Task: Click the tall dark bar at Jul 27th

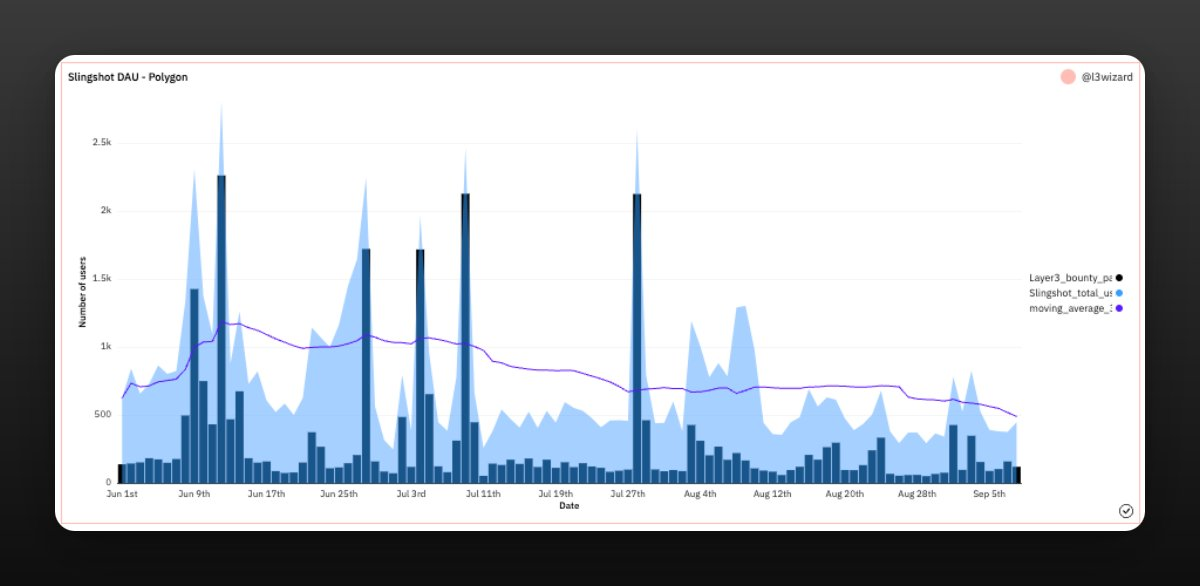Action: [x=637, y=338]
